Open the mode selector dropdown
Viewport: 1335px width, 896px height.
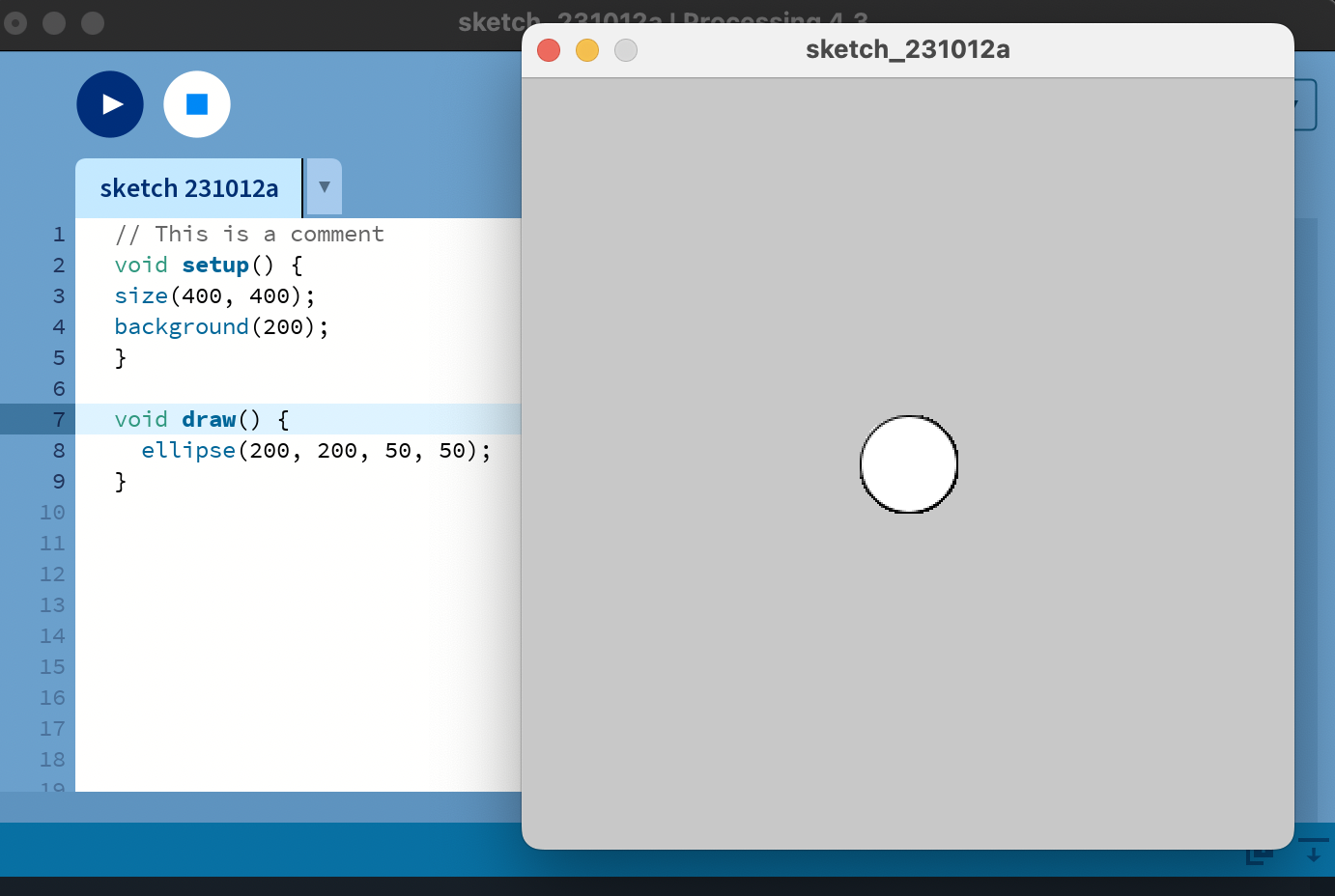point(1304,104)
